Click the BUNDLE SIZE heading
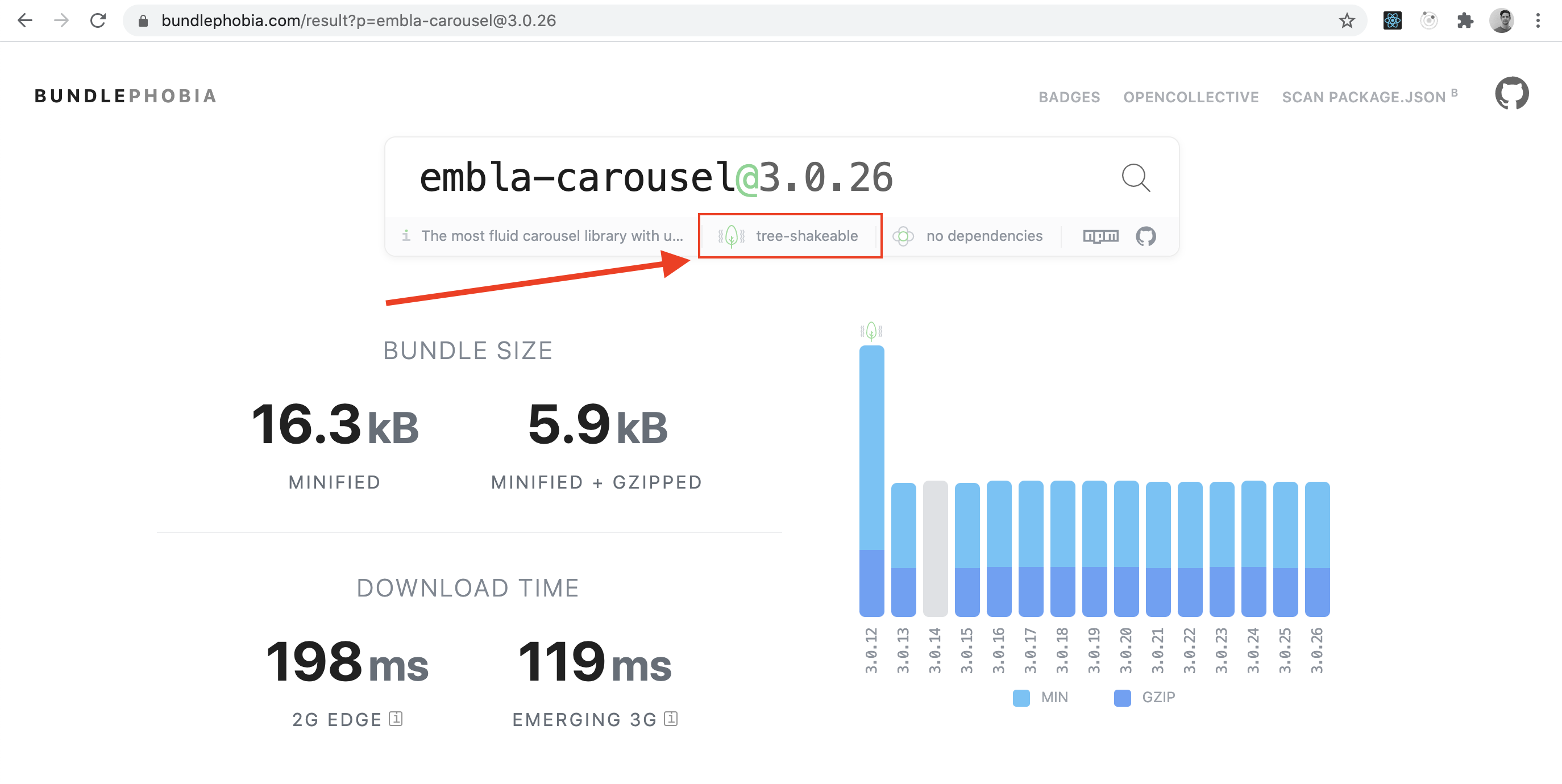Screen dimensions: 1562x784 pyautogui.click(x=468, y=350)
